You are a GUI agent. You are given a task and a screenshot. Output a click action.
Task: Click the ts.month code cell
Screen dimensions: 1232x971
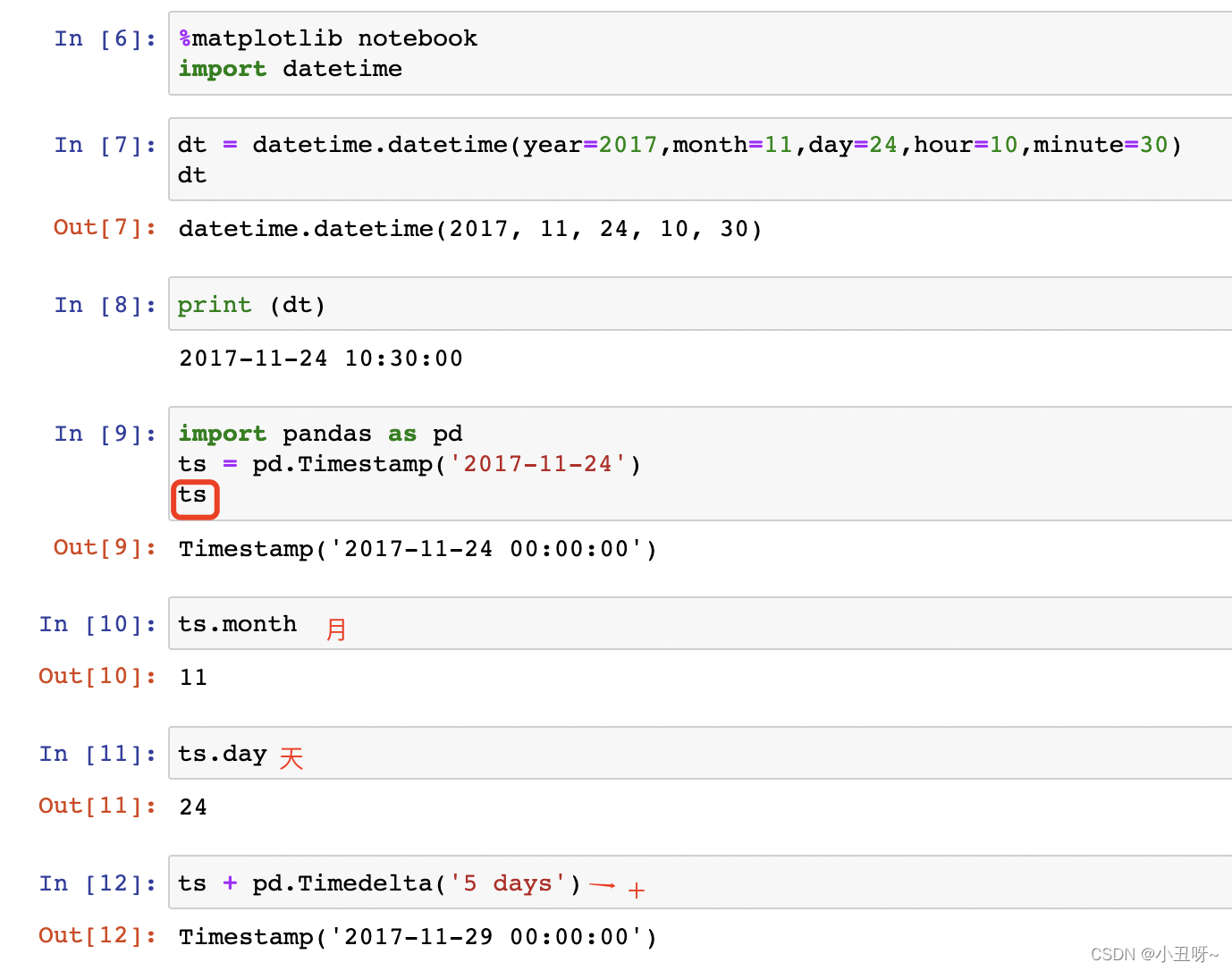[x=700, y=623]
